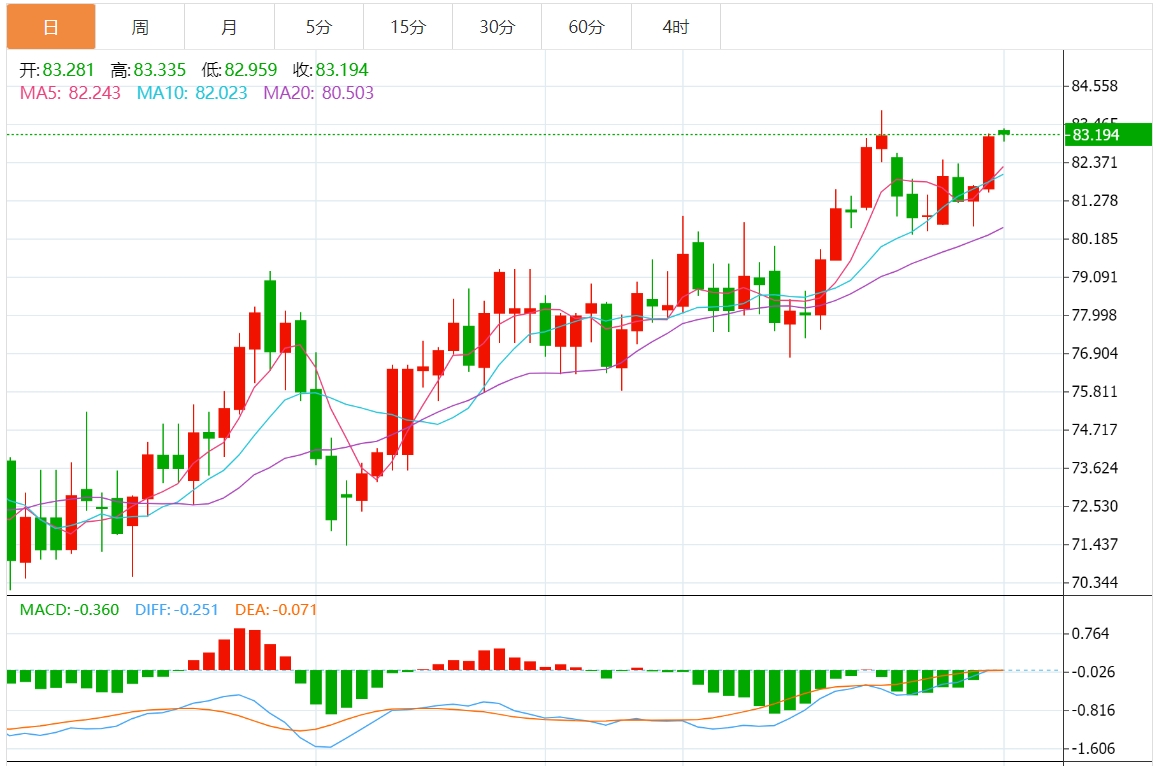Click the -1.606 MACD axis label
1173x766 pixels.
[x=1092, y=748]
